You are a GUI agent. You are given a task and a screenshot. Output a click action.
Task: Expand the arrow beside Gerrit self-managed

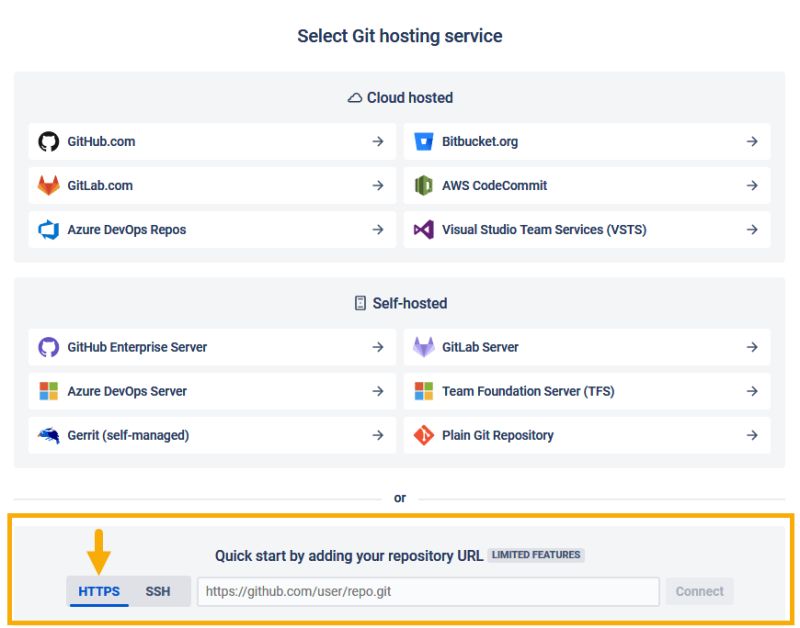click(377, 435)
